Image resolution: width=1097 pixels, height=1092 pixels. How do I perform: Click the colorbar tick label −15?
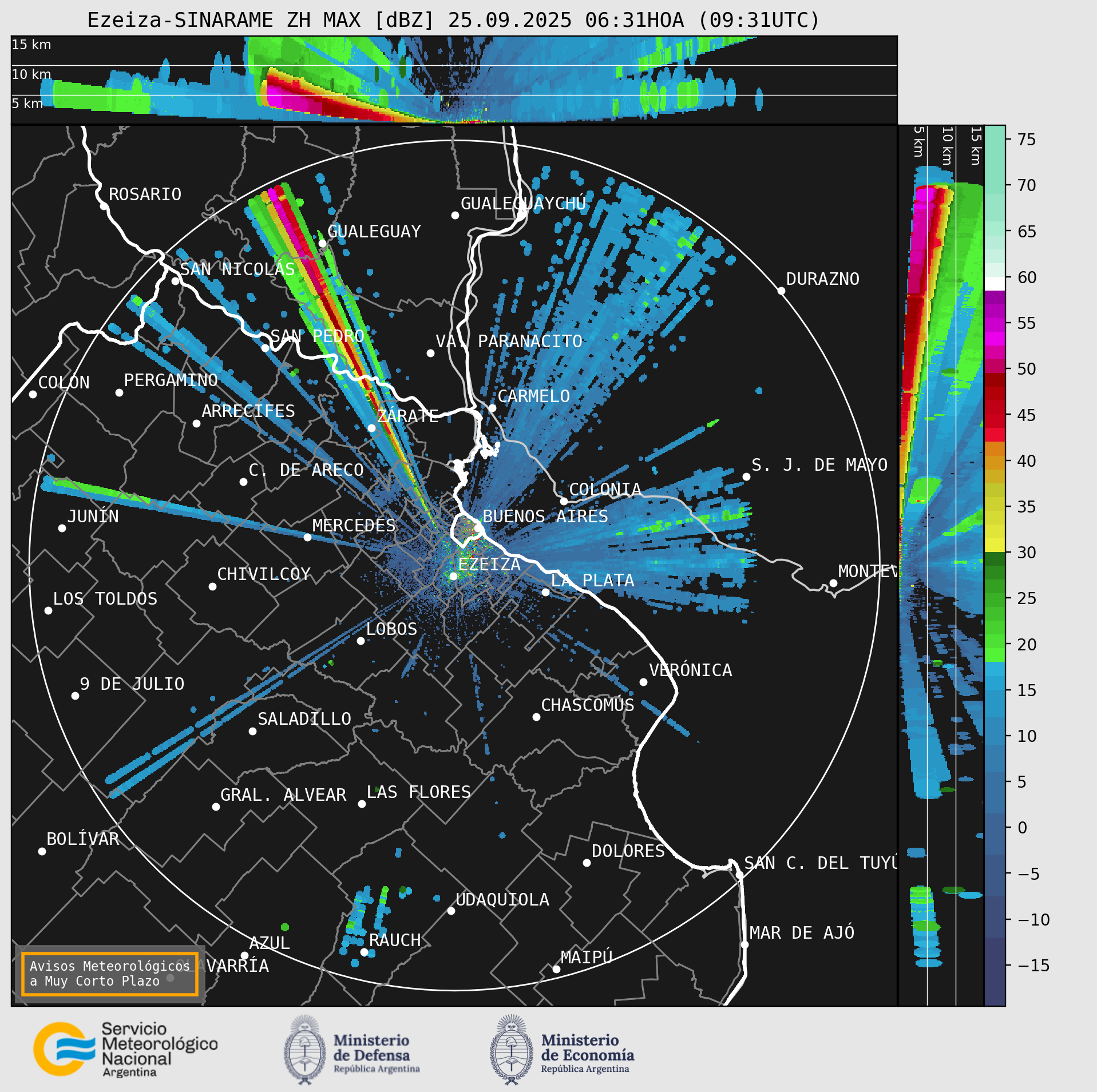click(x=1034, y=966)
